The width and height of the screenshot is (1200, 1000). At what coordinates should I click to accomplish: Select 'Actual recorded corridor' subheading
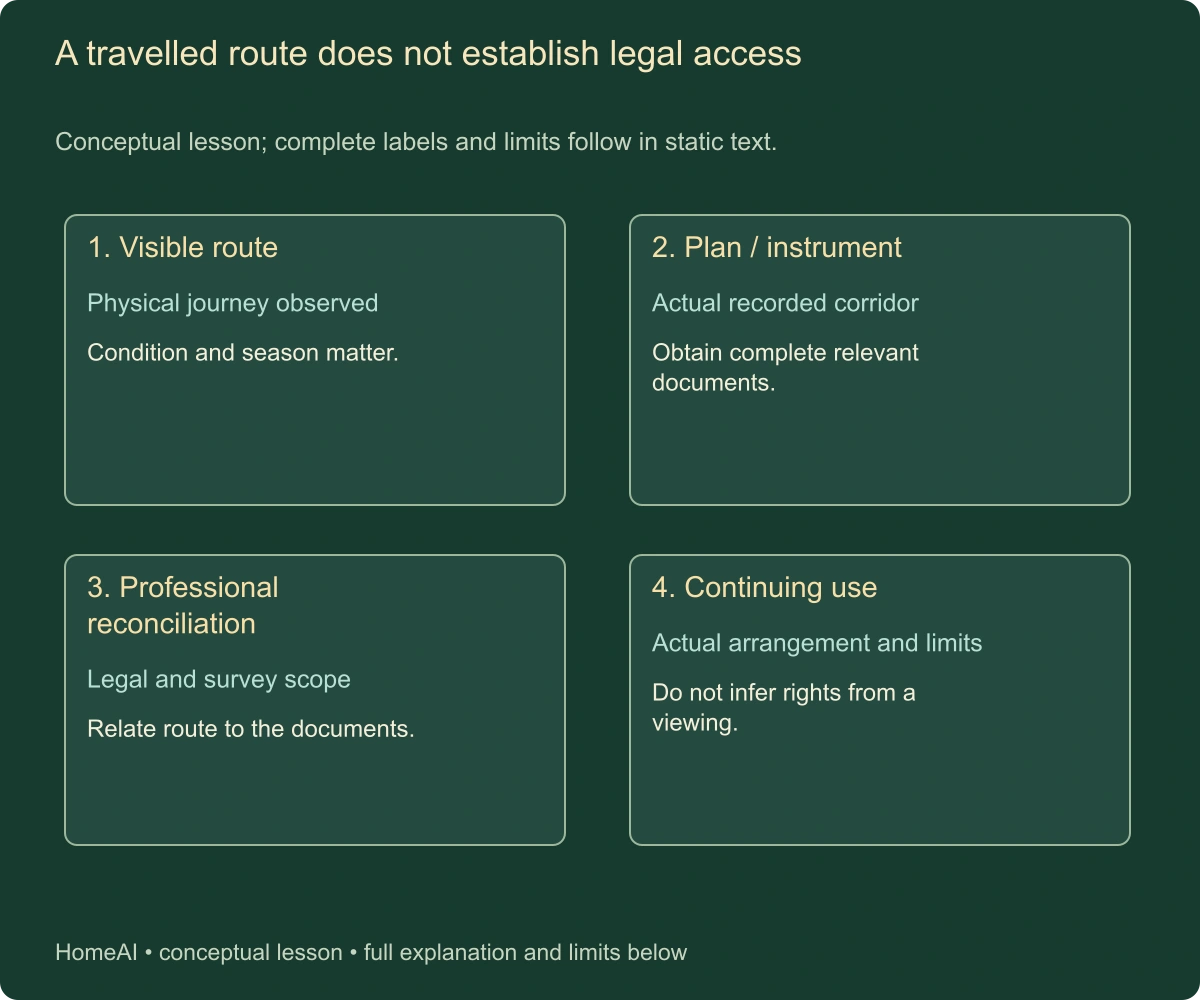(x=785, y=303)
